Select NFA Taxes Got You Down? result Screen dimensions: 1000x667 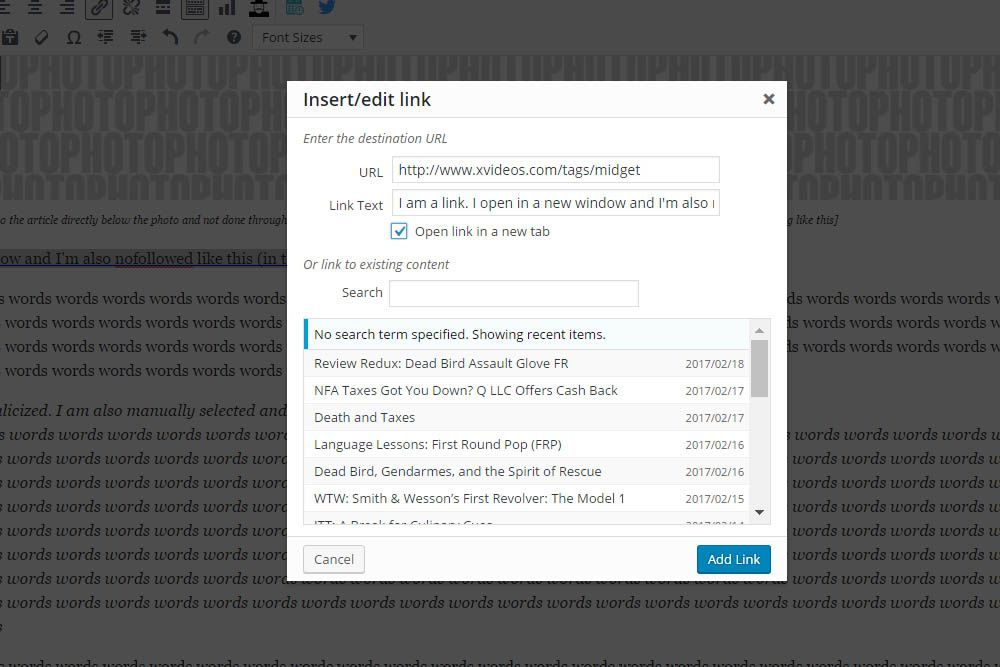tap(527, 390)
